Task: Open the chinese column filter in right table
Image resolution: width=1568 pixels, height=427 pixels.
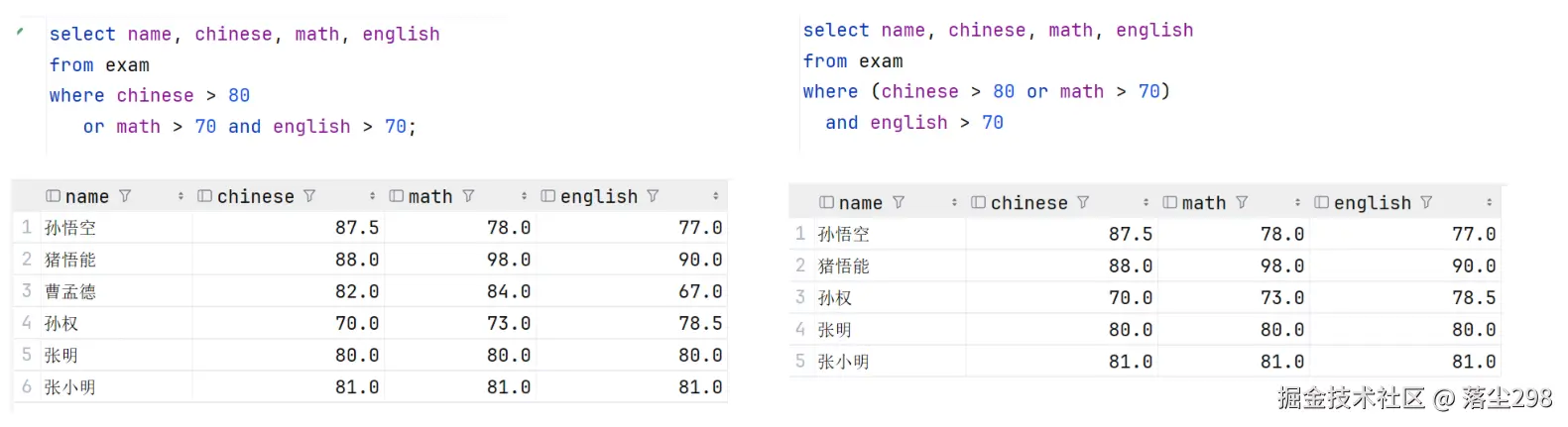Action: coord(1083,202)
